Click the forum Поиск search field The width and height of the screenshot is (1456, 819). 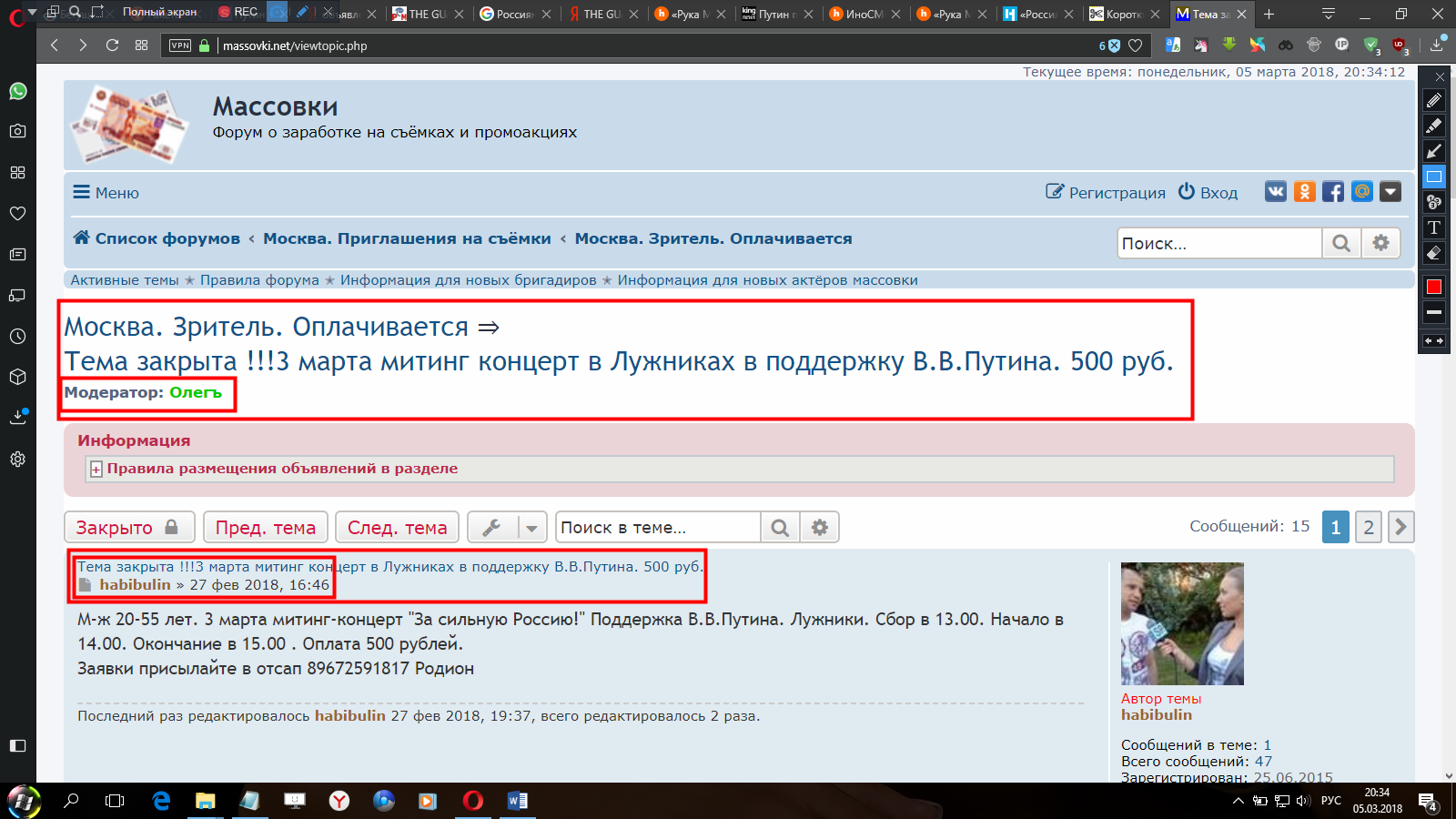coord(1219,243)
